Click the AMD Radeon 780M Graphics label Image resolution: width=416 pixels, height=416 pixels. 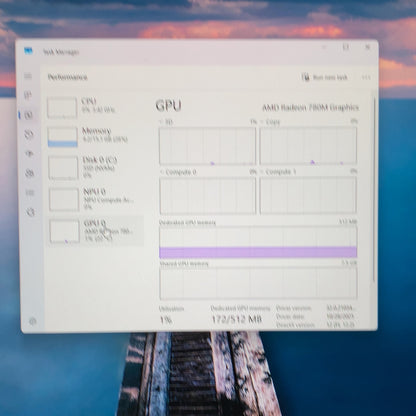[x=310, y=108]
